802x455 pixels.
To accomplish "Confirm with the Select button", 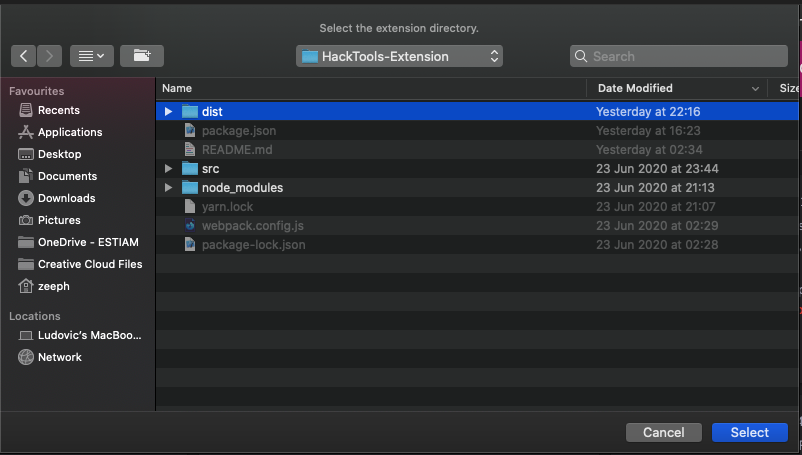I will 749,432.
